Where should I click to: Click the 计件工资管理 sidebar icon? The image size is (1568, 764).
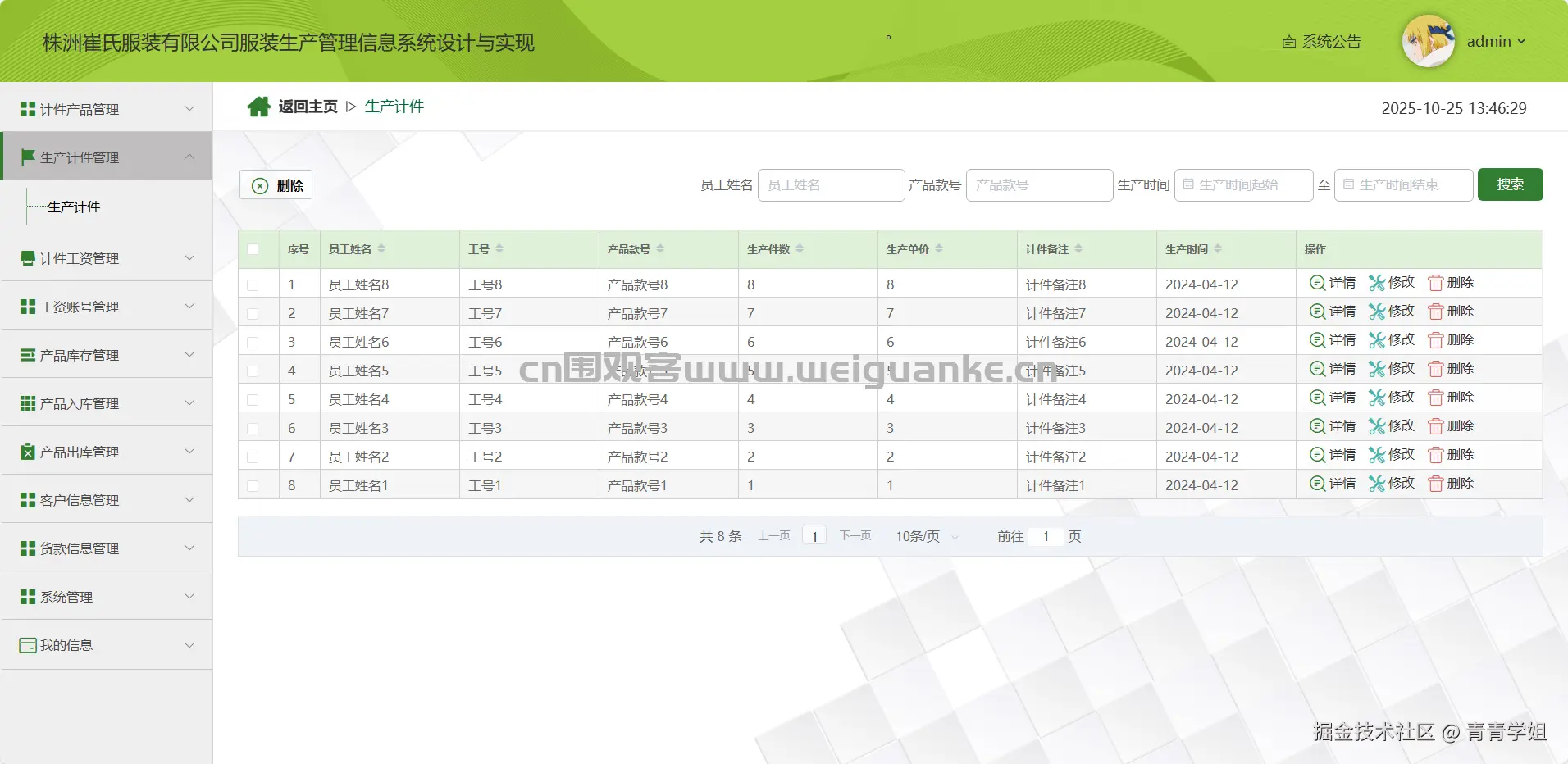click(x=28, y=258)
